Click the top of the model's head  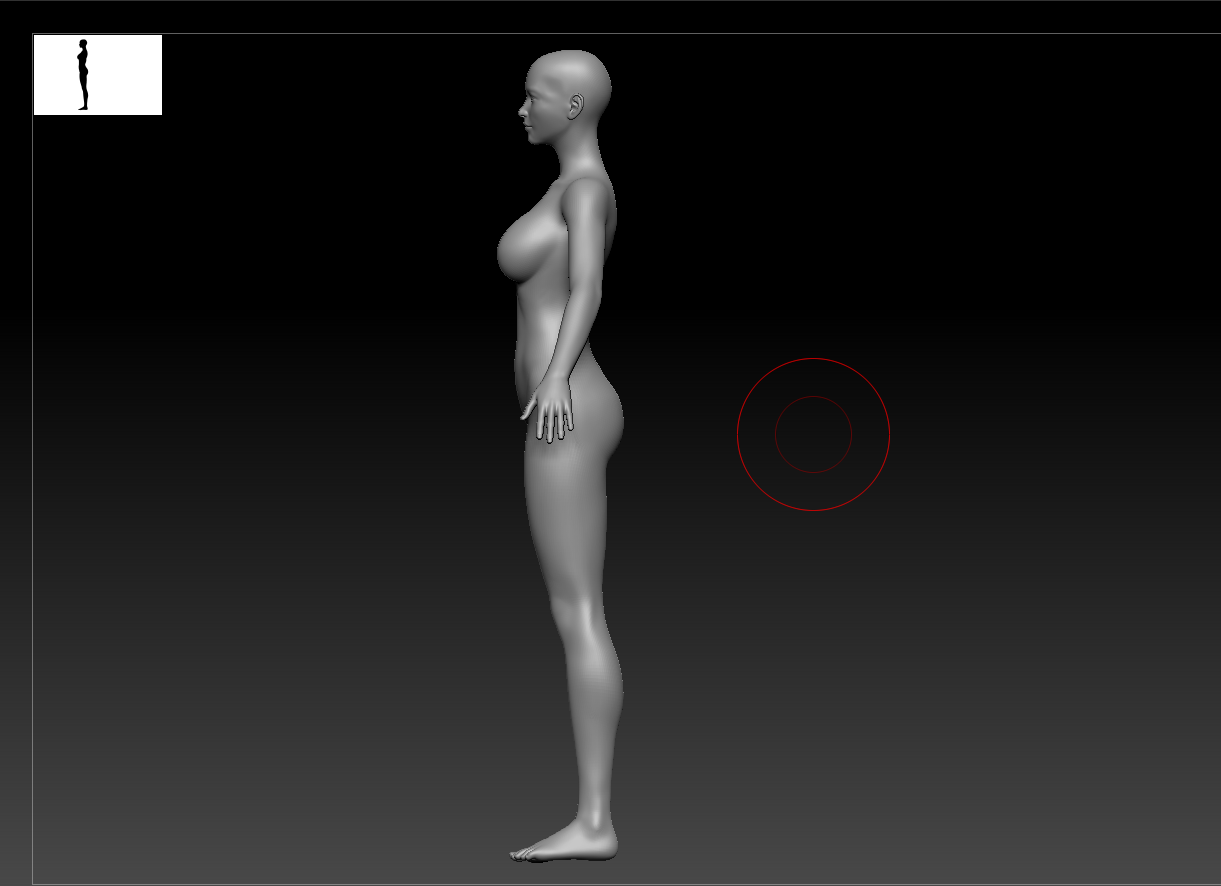click(x=568, y=54)
